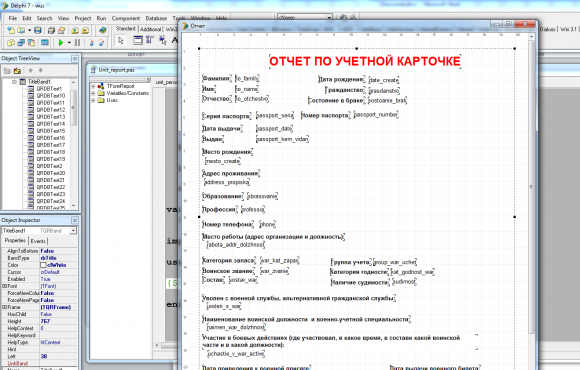Image resolution: width=580 pixels, height=370 pixels.
Task: Click the Save file toolbar icon
Action: 38,30
